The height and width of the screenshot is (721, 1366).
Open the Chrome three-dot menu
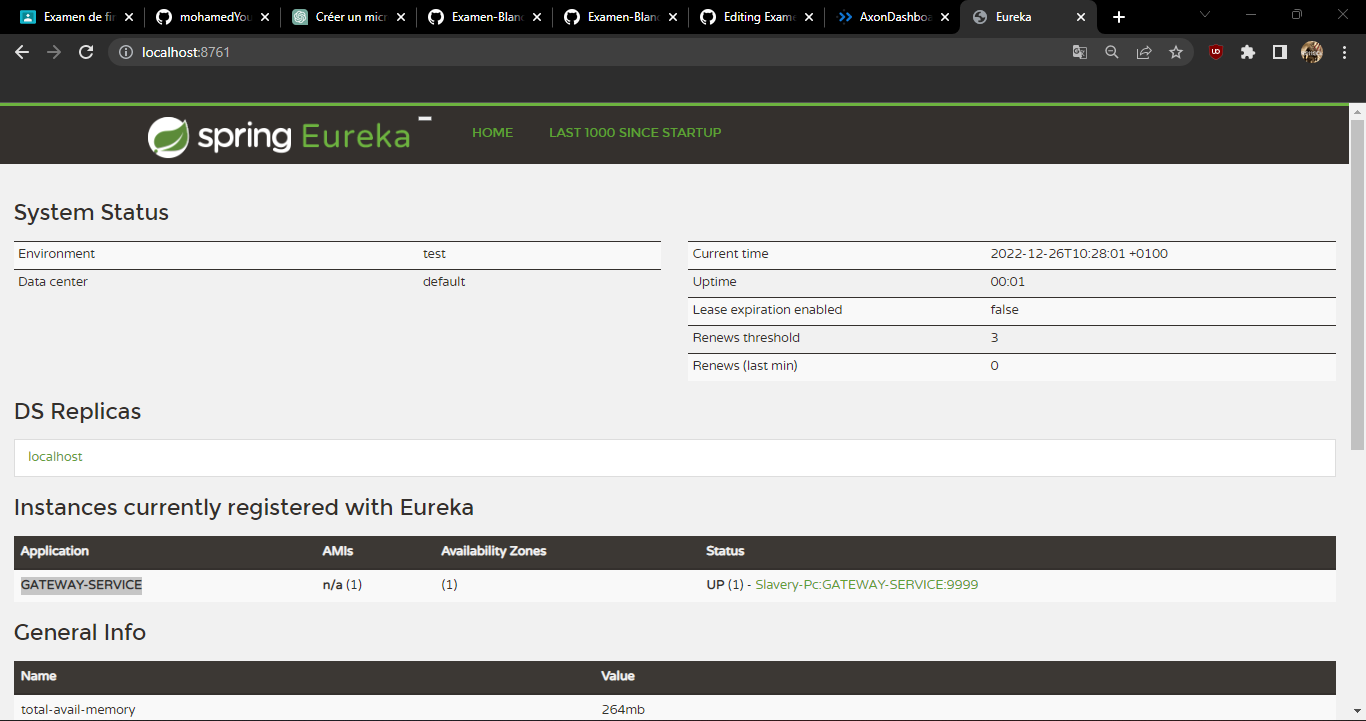[1344, 51]
